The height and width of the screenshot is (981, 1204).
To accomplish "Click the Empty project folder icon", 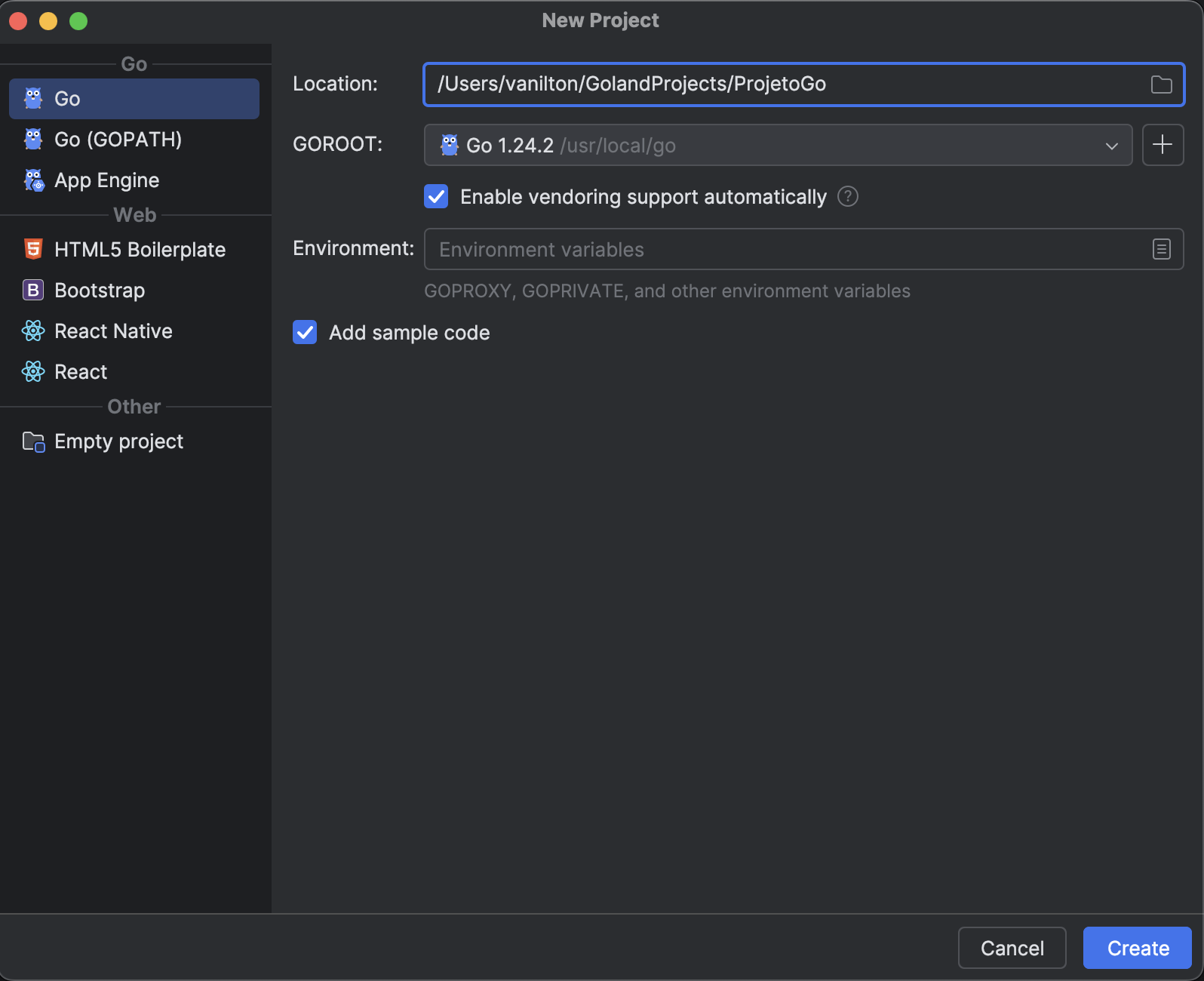I will click(x=33, y=441).
